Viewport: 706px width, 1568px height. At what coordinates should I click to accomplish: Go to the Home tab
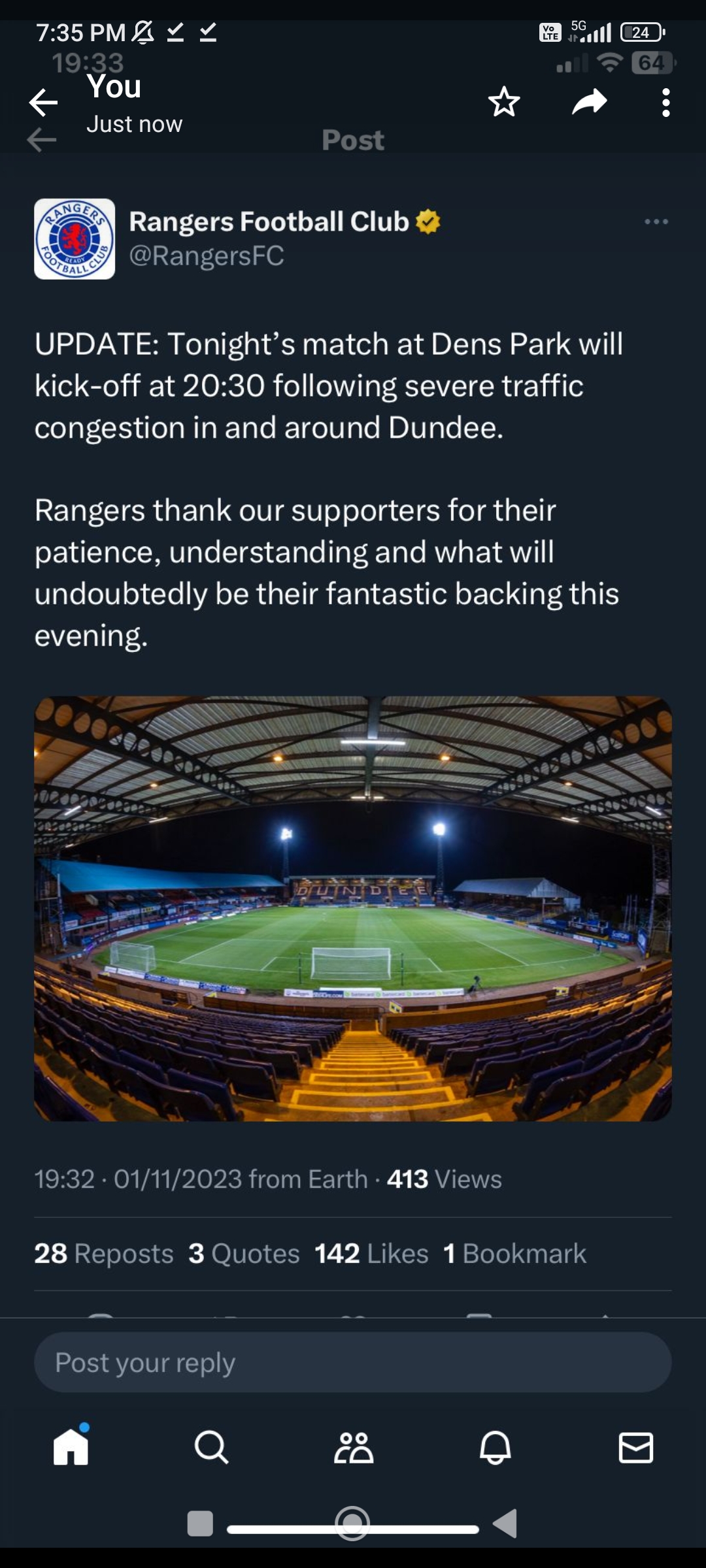[71, 1447]
